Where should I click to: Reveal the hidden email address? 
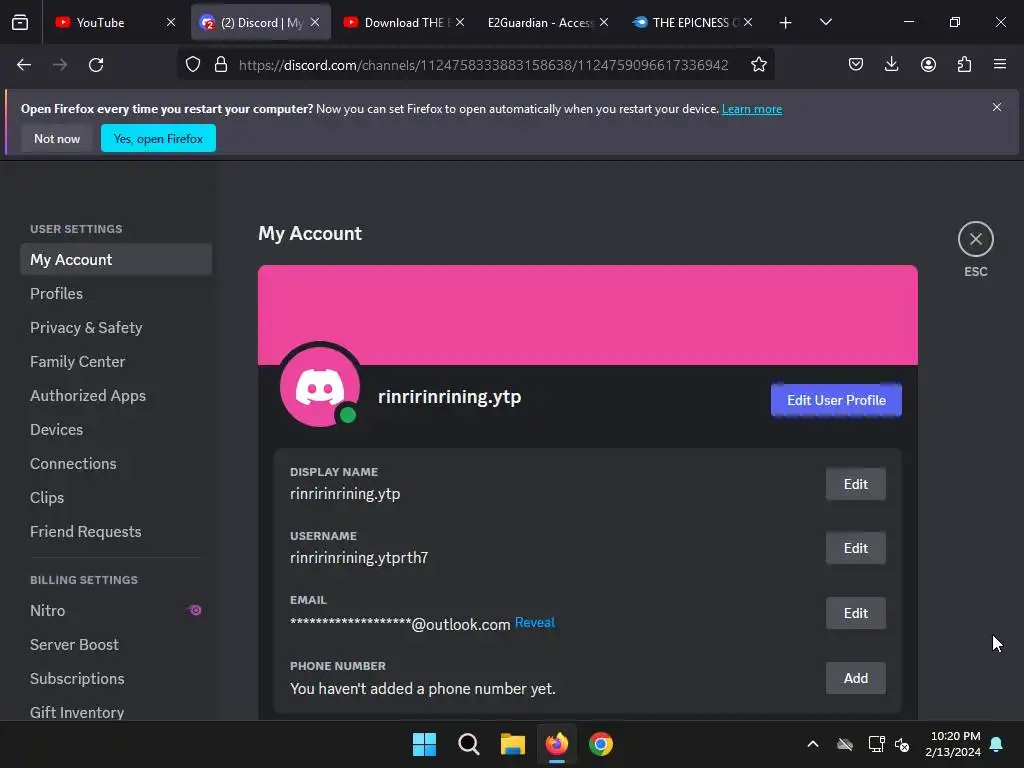coord(535,622)
